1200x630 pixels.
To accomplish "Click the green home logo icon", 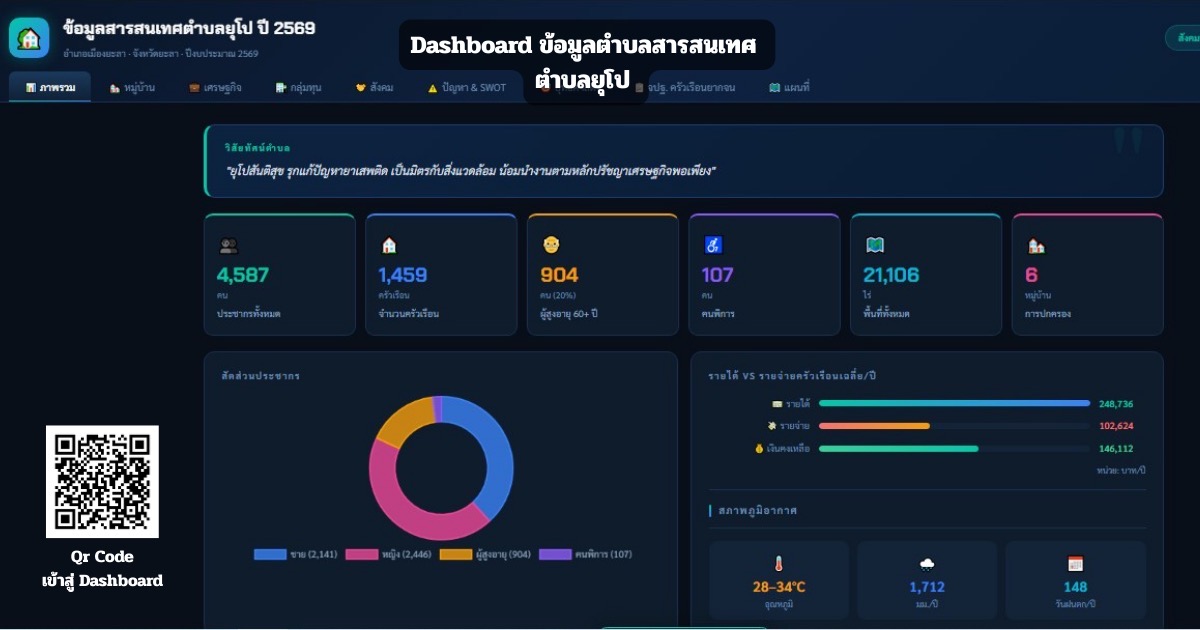I will click(x=28, y=38).
